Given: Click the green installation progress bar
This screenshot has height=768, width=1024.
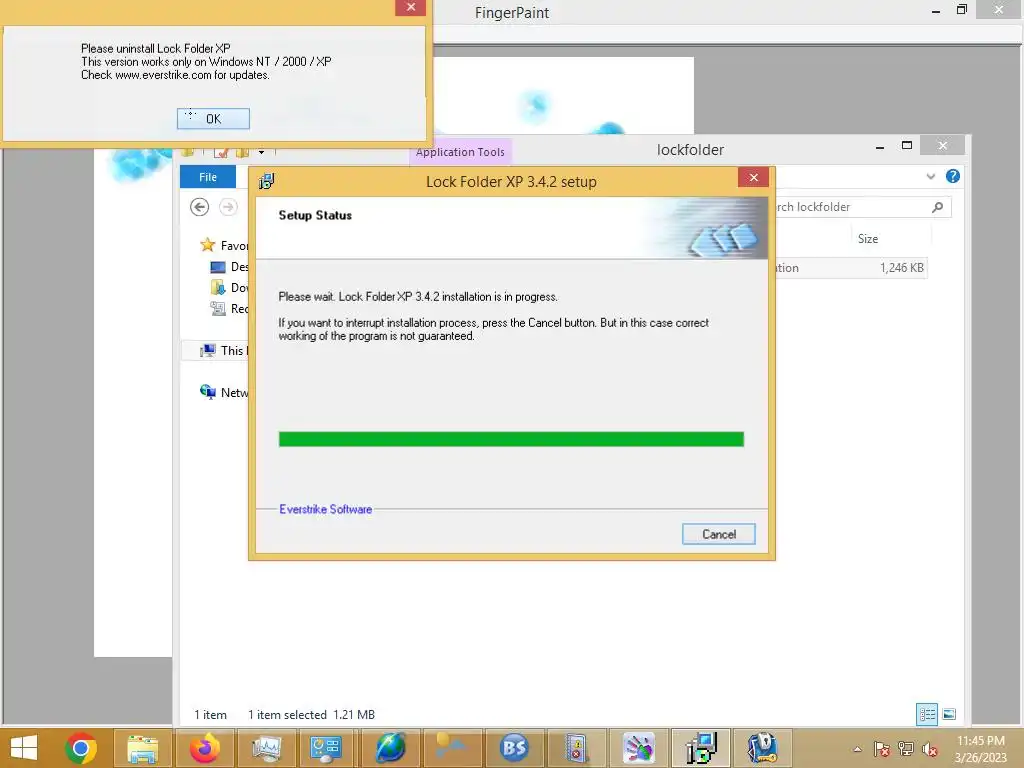Looking at the screenshot, I should click(x=511, y=439).
